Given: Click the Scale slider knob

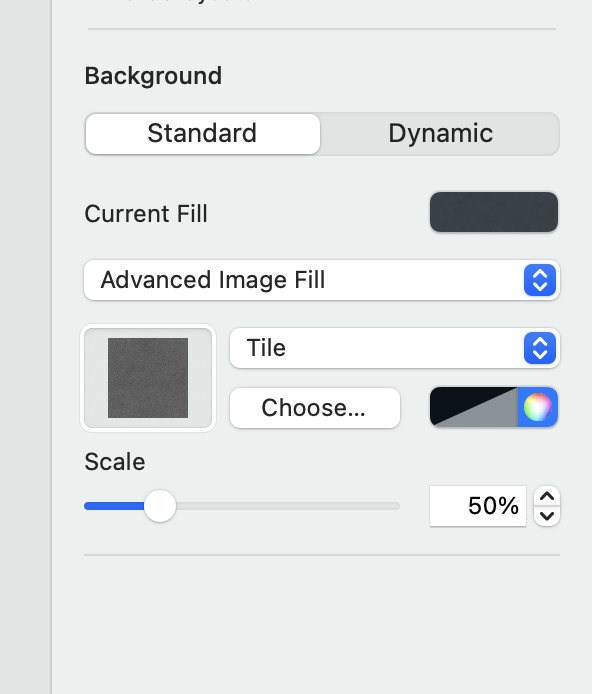Looking at the screenshot, I should click(160, 506).
